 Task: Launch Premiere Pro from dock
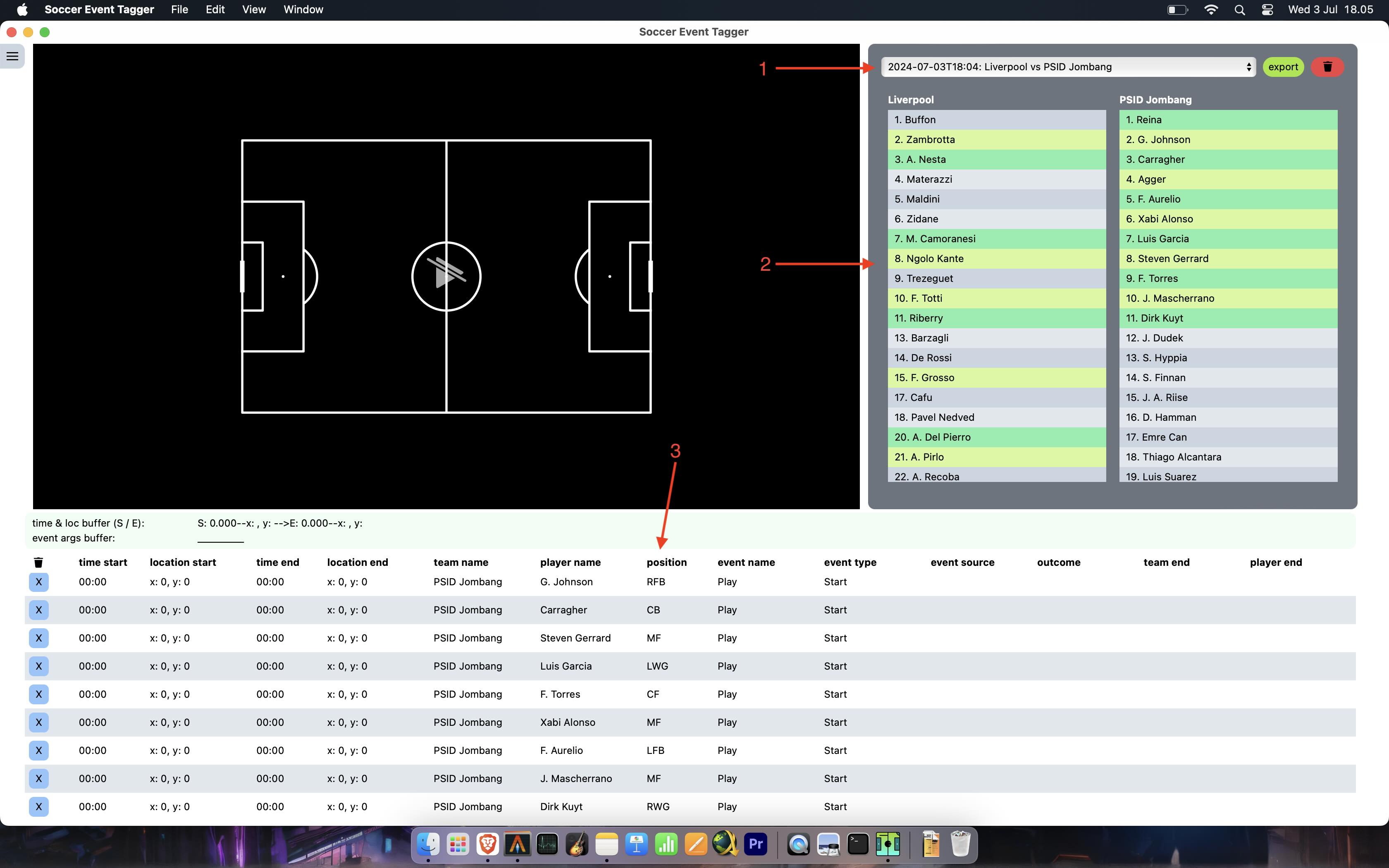point(755,844)
